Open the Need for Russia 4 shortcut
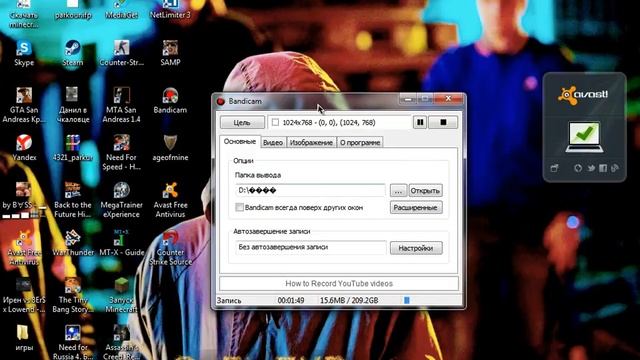640x360 pixels. pos(73,333)
